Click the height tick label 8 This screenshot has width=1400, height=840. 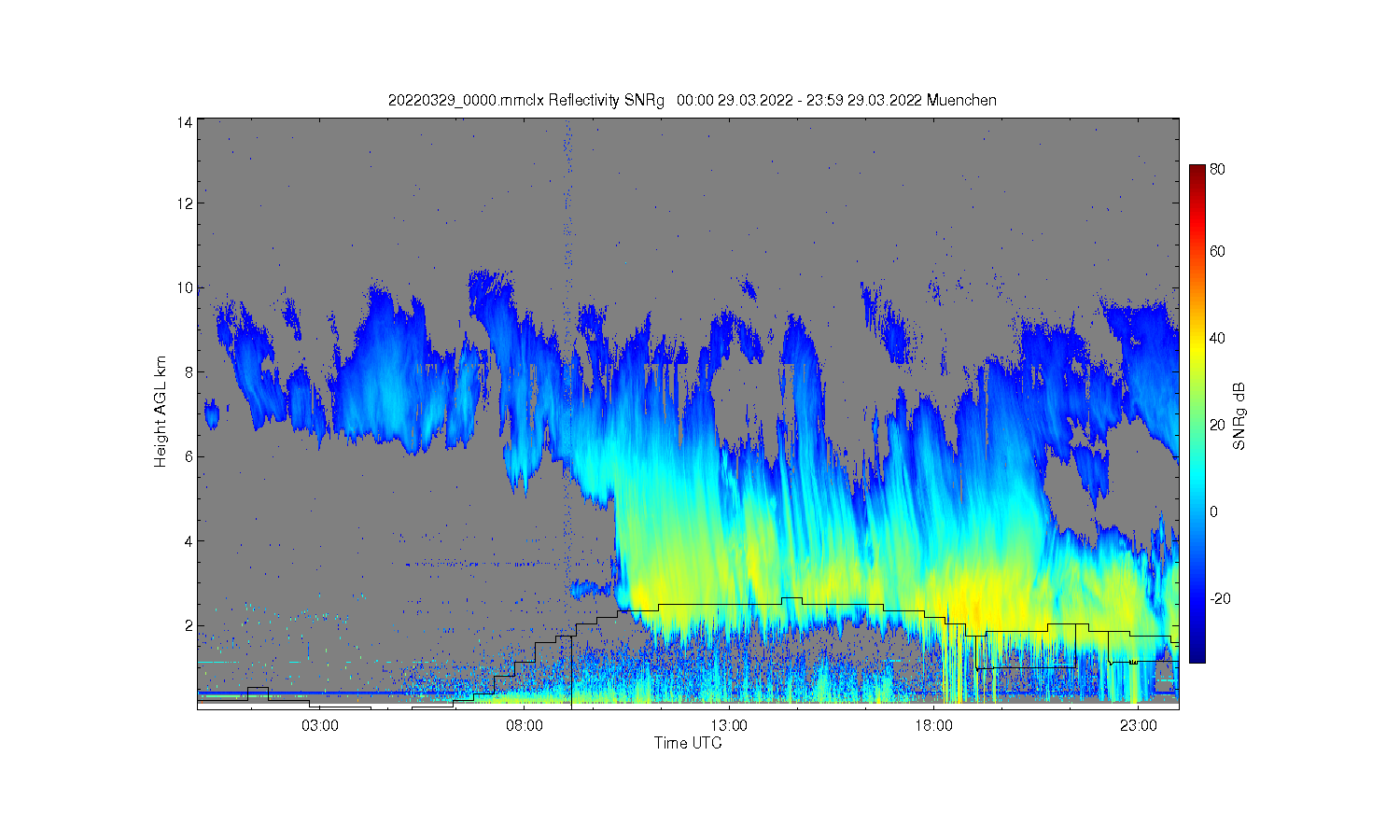pos(189,371)
